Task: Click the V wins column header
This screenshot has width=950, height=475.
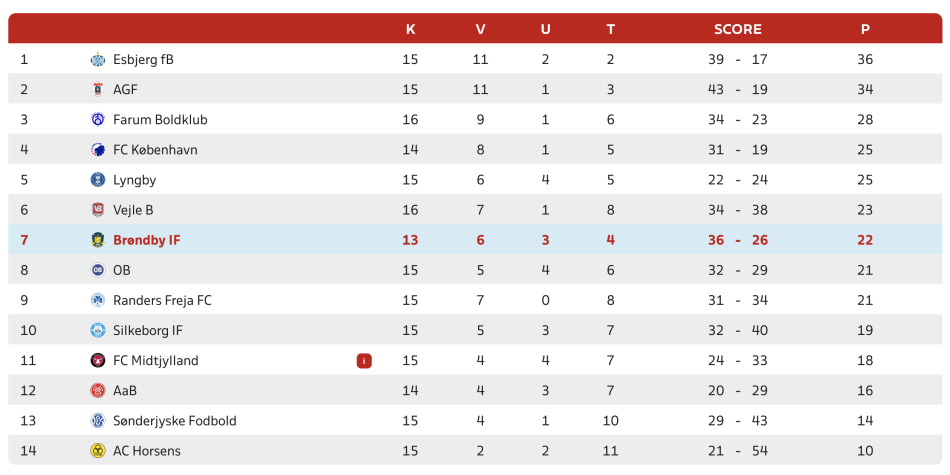Action: point(480,29)
